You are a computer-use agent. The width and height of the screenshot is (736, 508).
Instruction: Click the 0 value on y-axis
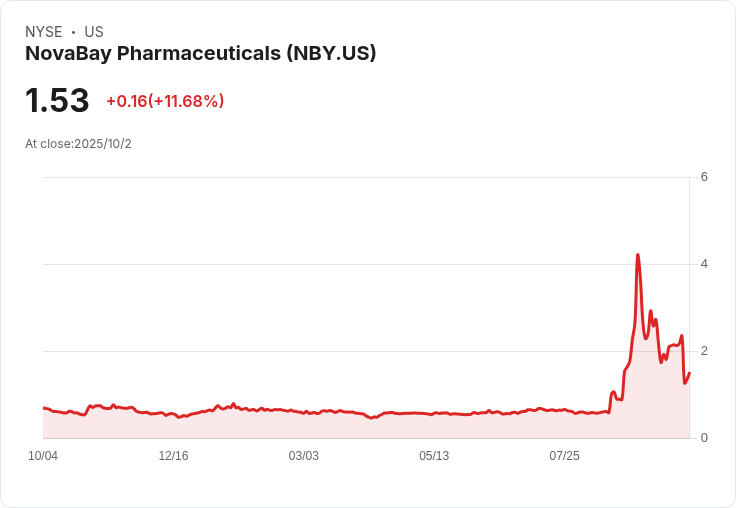pos(704,438)
